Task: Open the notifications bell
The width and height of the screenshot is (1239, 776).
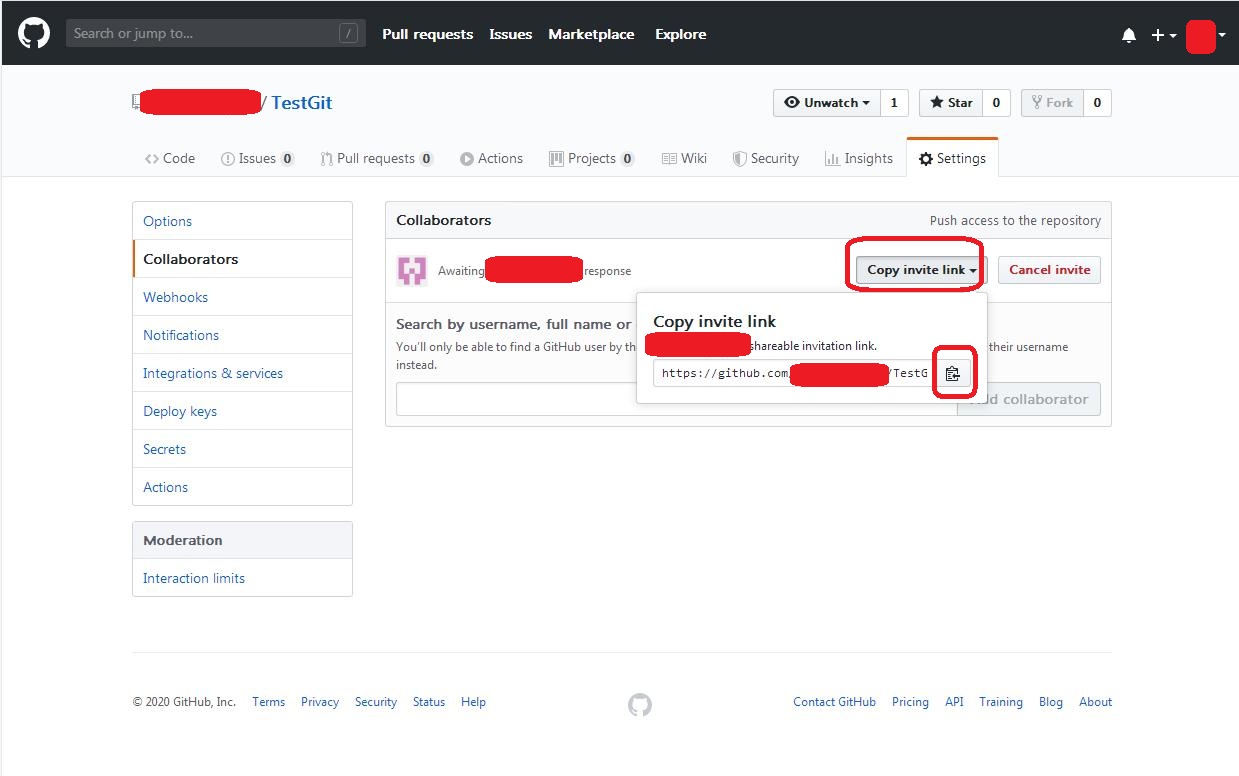Action: coord(1129,35)
